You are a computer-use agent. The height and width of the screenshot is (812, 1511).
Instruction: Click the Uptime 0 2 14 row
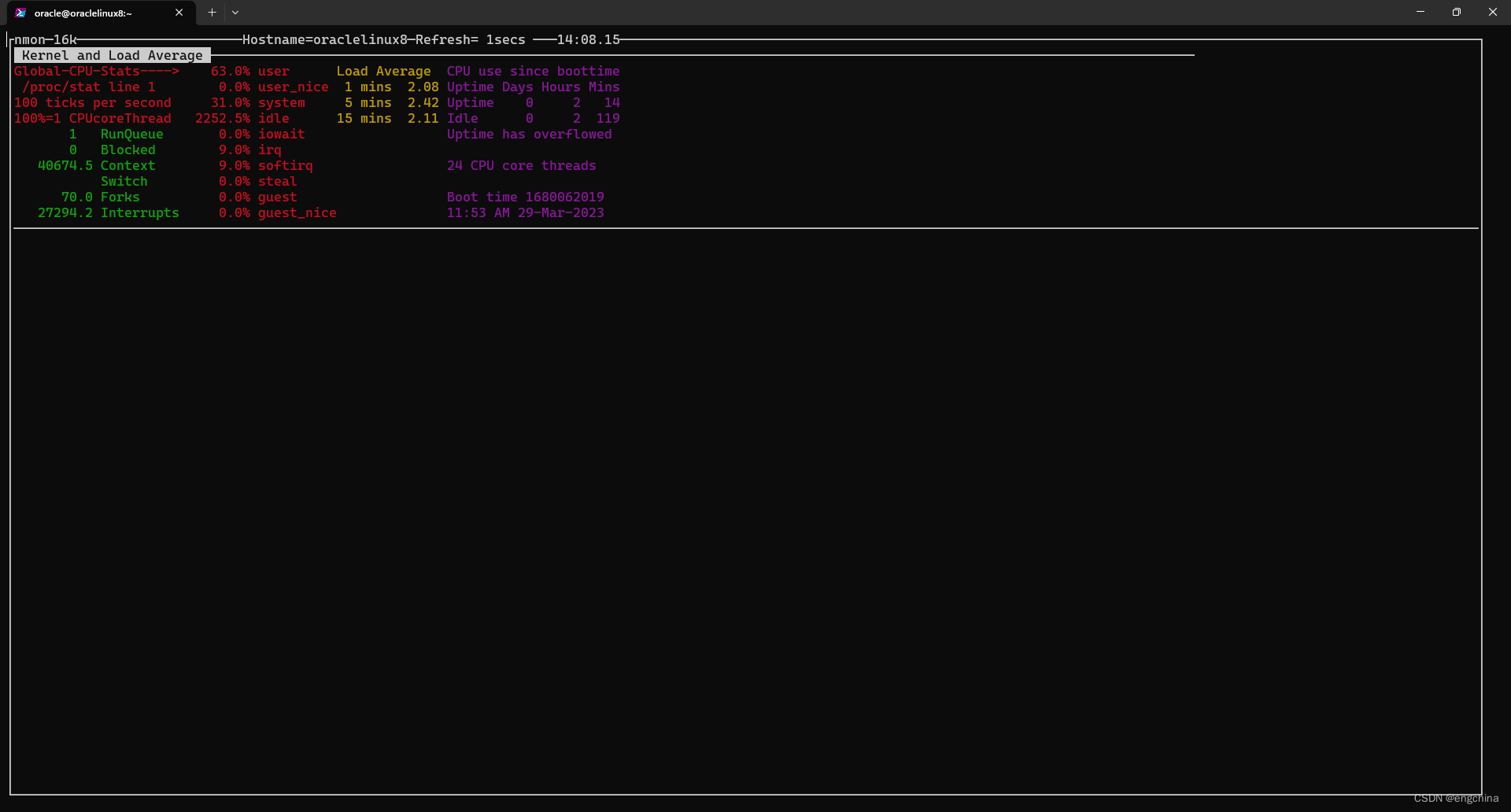[534, 102]
